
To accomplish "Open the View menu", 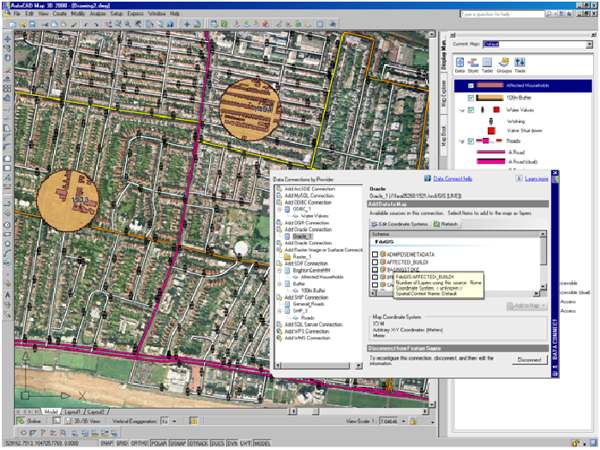I will pyautogui.click(x=43, y=13).
